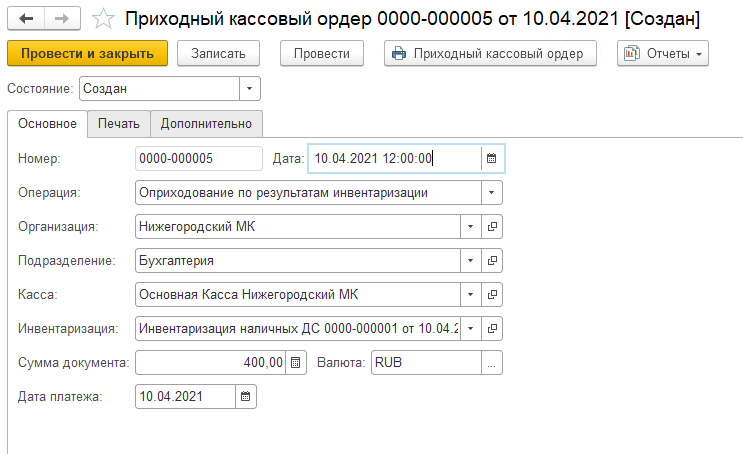This screenshot has height=454, width=743.
Task: Open Организация record with open icon
Action: point(492,227)
